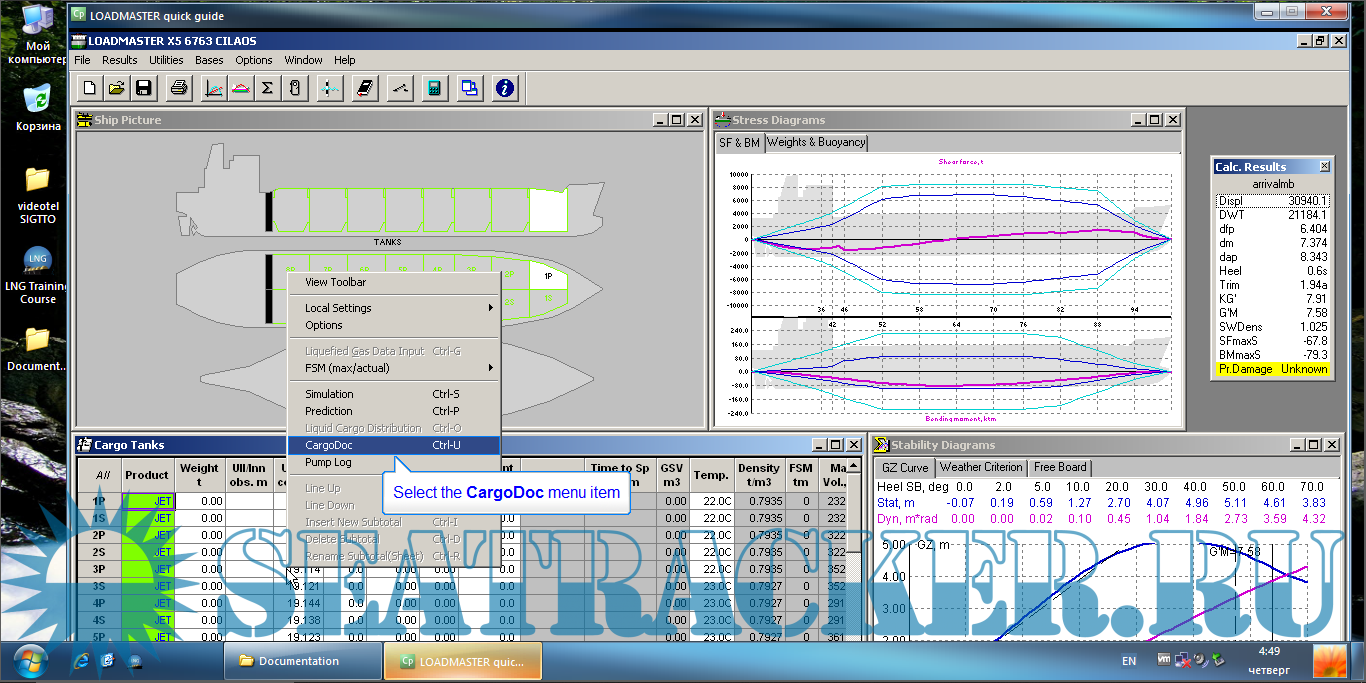This screenshot has height=683, width=1366.
Task: Open the calculator toolbar icon
Action: 433,88
